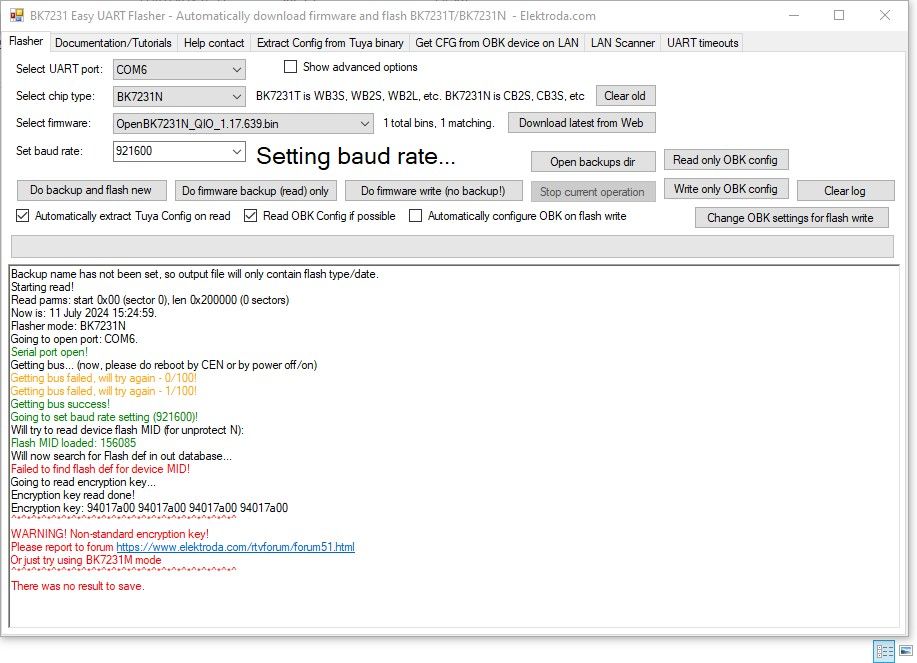Click Write only OBK config
The height and width of the screenshot is (663, 917).
tap(726, 189)
